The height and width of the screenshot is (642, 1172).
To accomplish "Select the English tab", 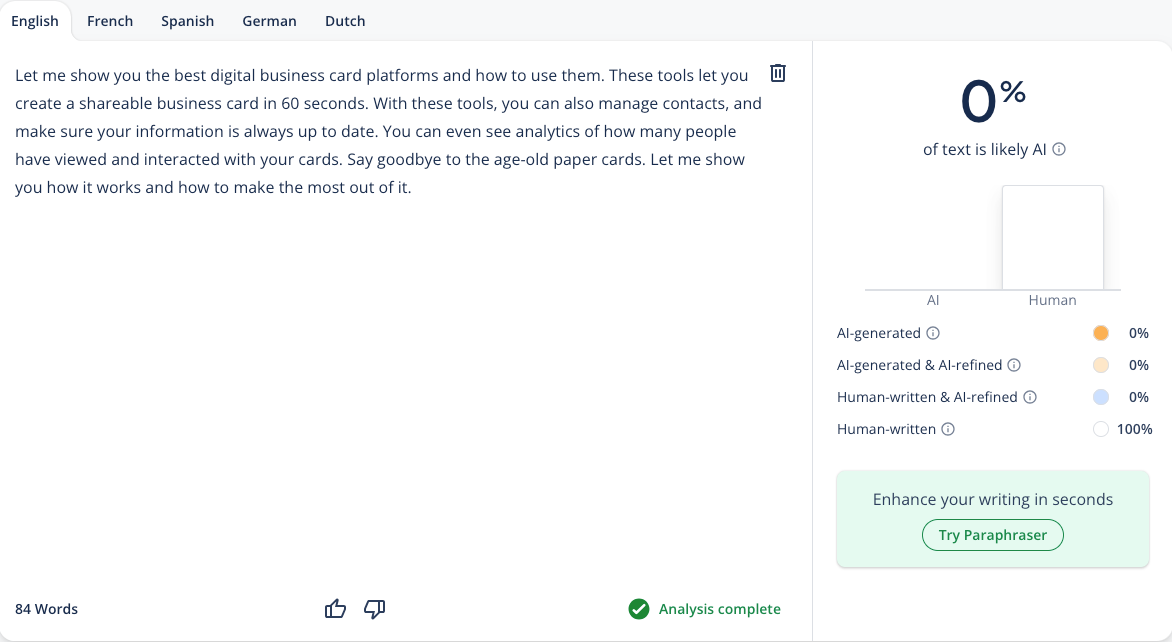I will click(34, 21).
